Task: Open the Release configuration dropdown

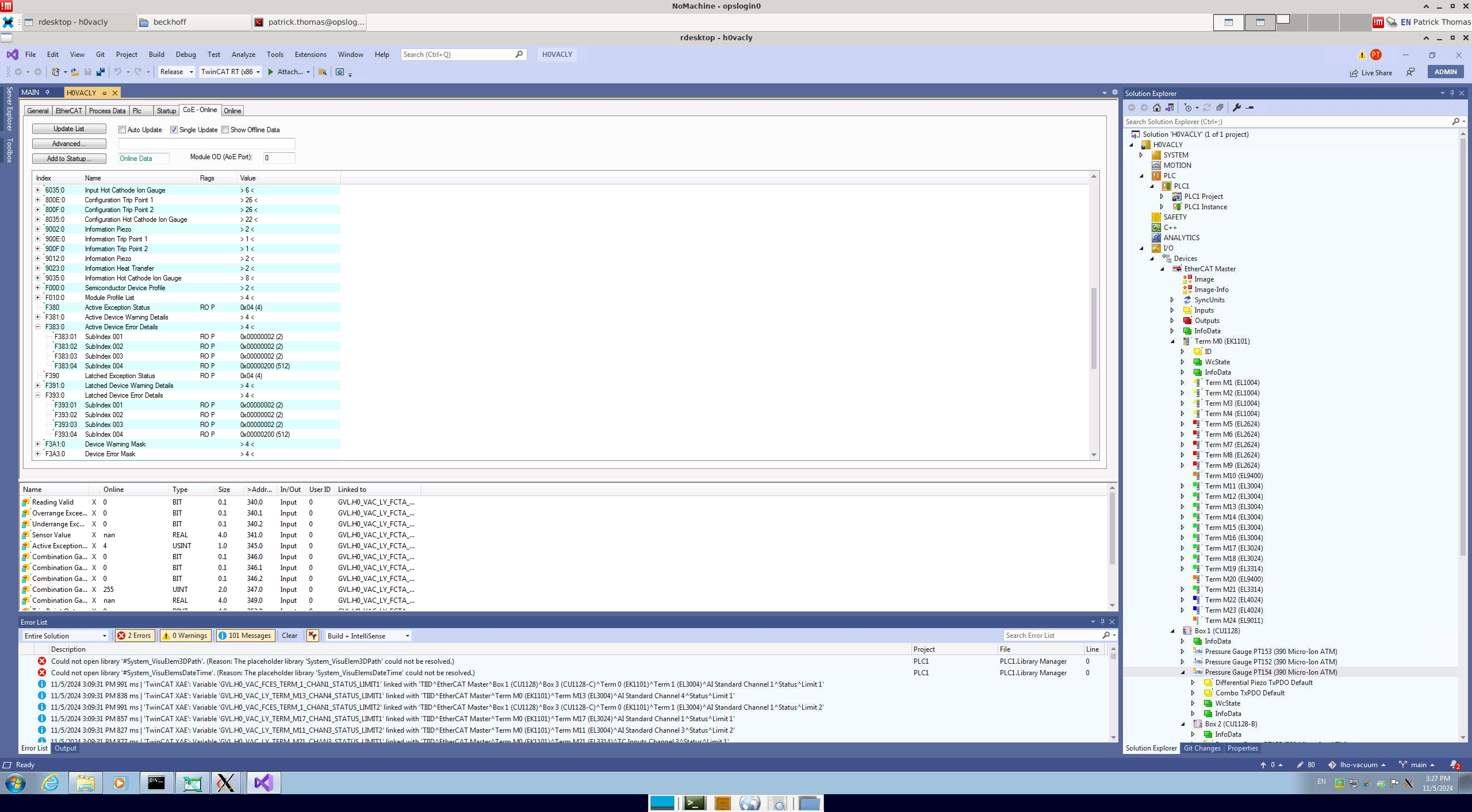Action: (177, 72)
